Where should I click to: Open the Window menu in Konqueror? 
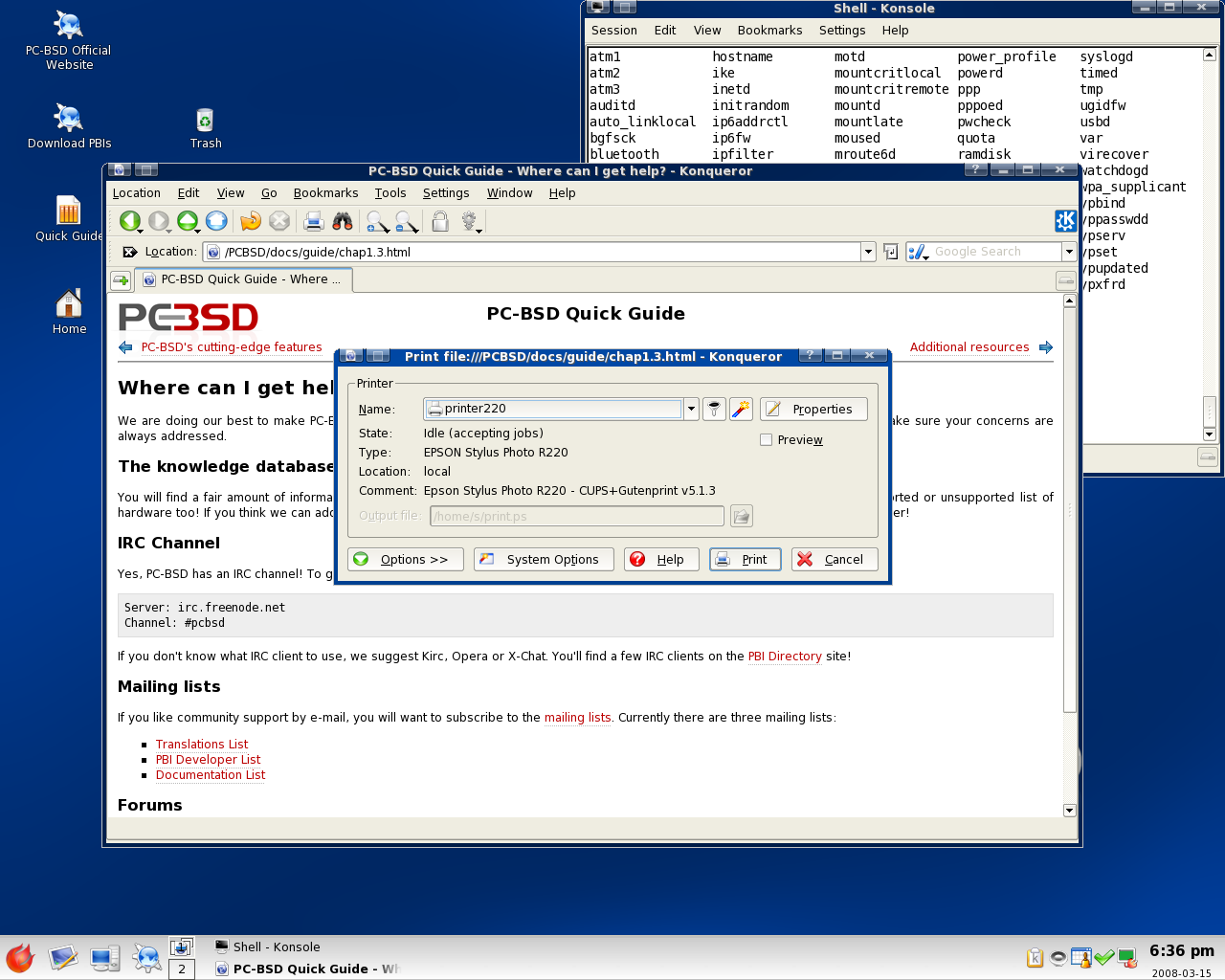[x=509, y=193]
